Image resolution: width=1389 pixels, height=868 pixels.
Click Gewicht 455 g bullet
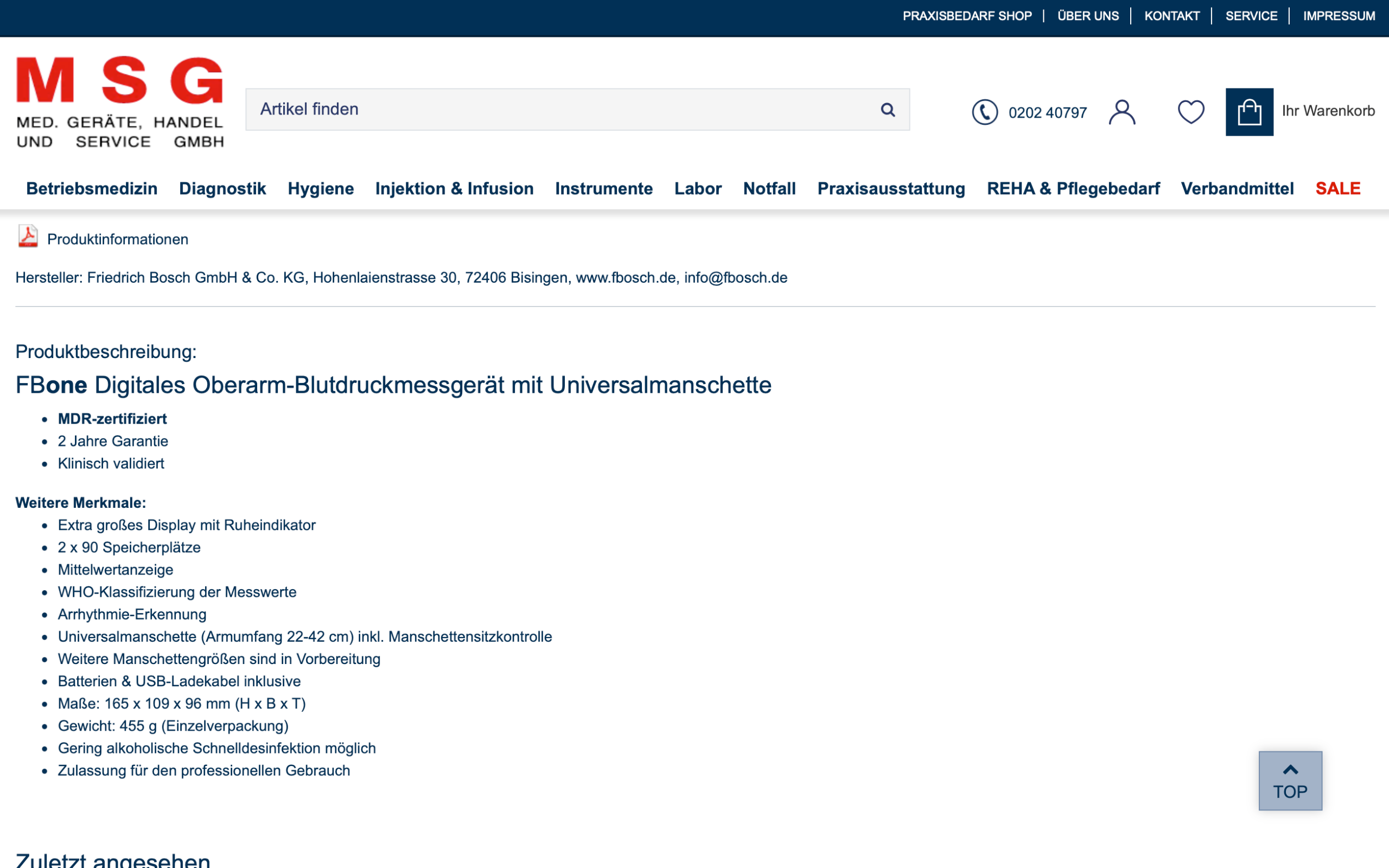click(x=173, y=726)
